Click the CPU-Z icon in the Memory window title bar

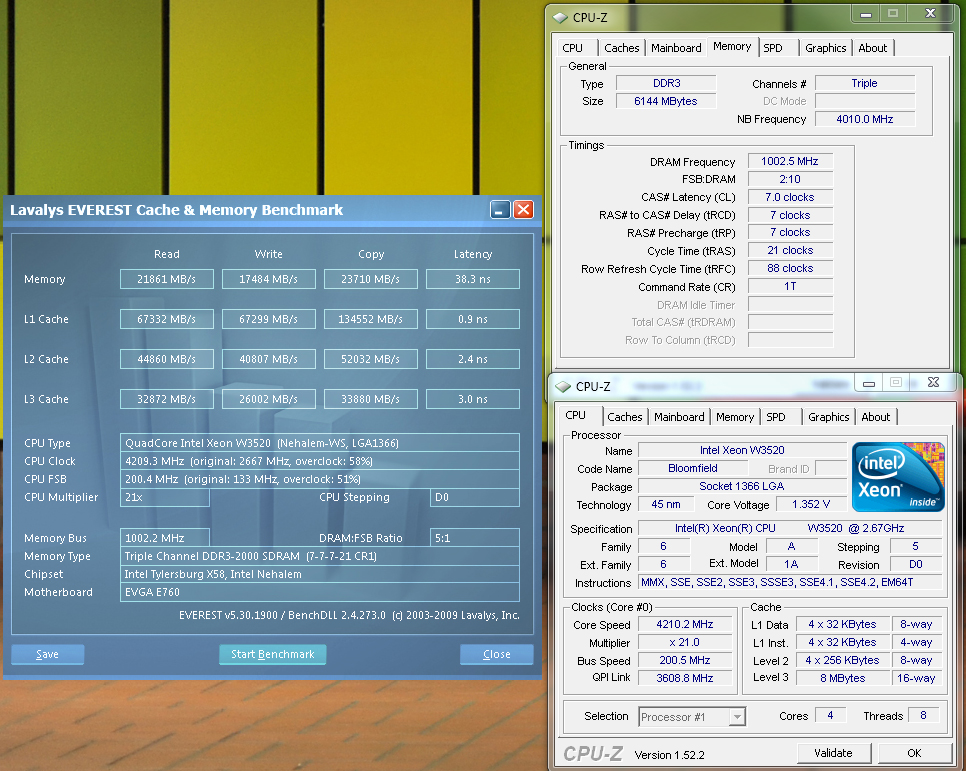[560, 17]
